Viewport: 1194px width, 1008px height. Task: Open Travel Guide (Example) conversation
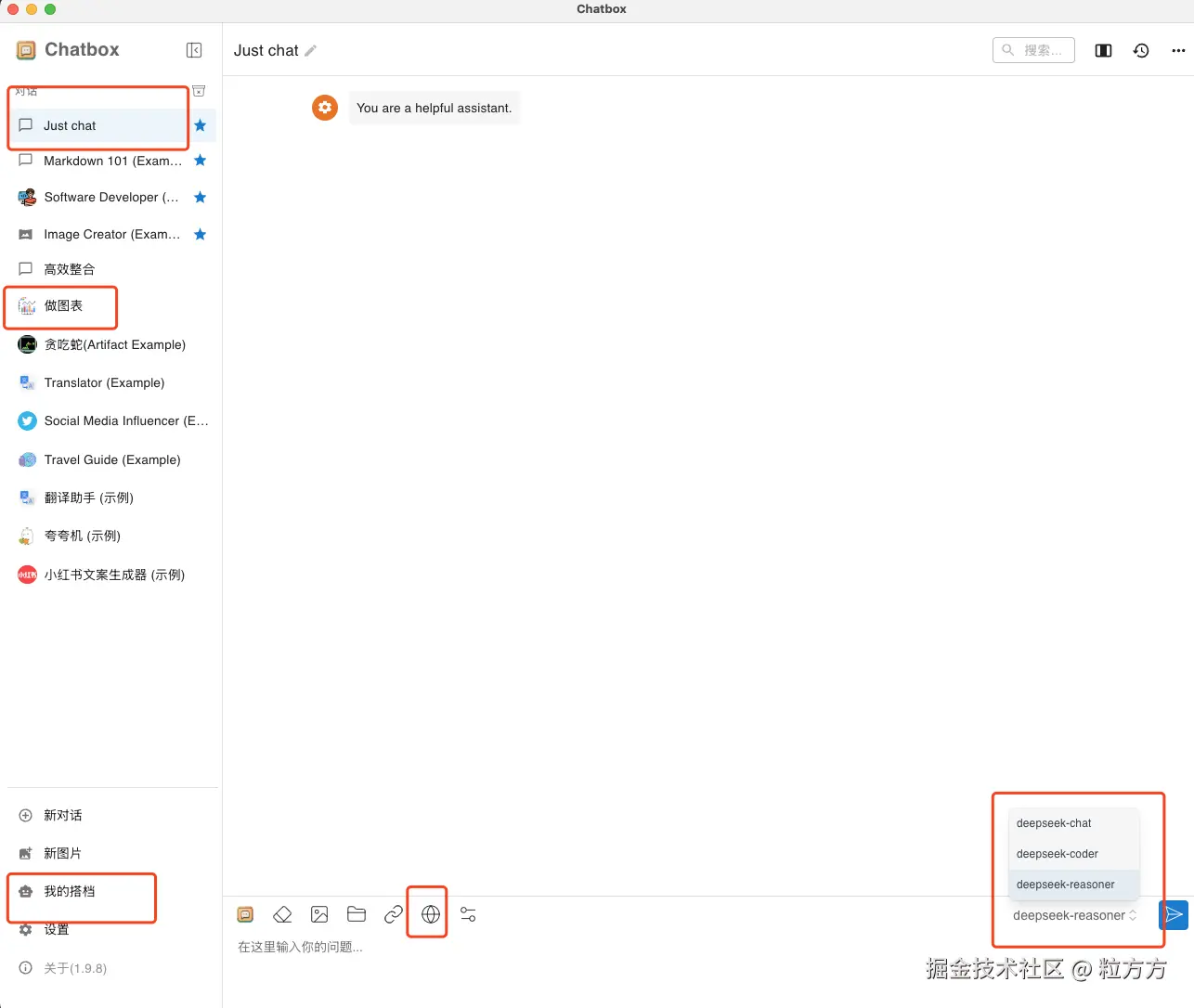point(111,459)
